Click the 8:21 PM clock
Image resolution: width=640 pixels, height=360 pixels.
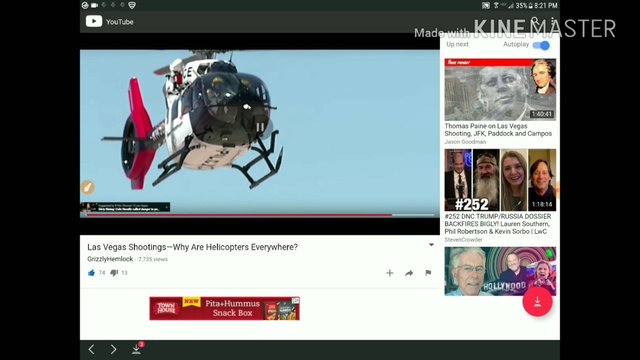tap(546, 5)
